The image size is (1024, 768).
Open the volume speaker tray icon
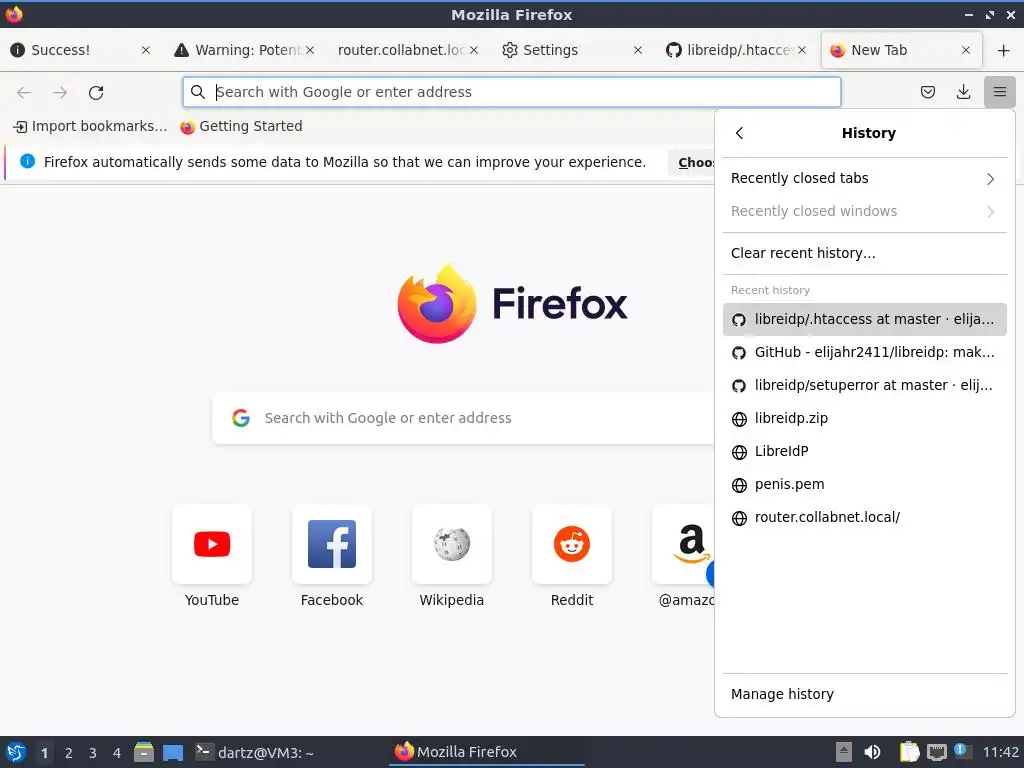pos(872,752)
